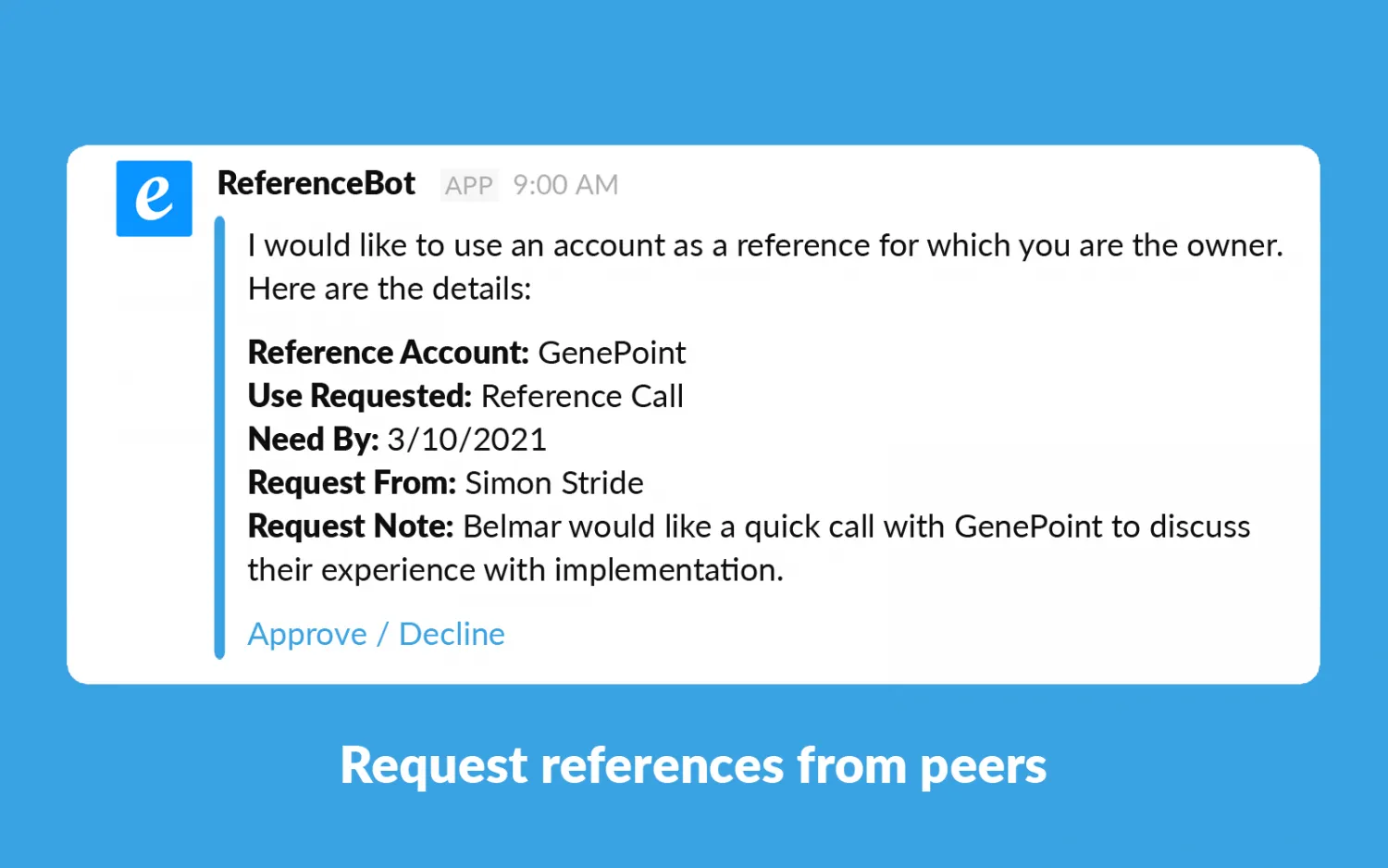Click the APP badge next to ReferenceBot
1388x868 pixels.
point(469,185)
